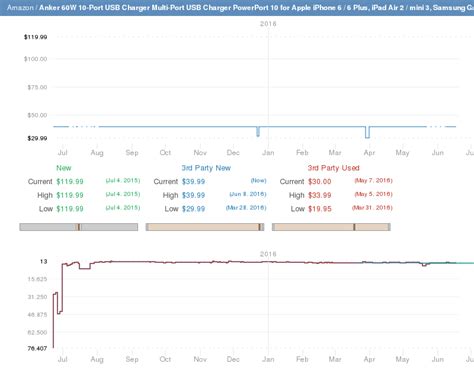Open the Amazon breadcrumb link
Image resolution: width=474 pixels, height=373 pixels.
pyautogui.click(x=20, y=7)
